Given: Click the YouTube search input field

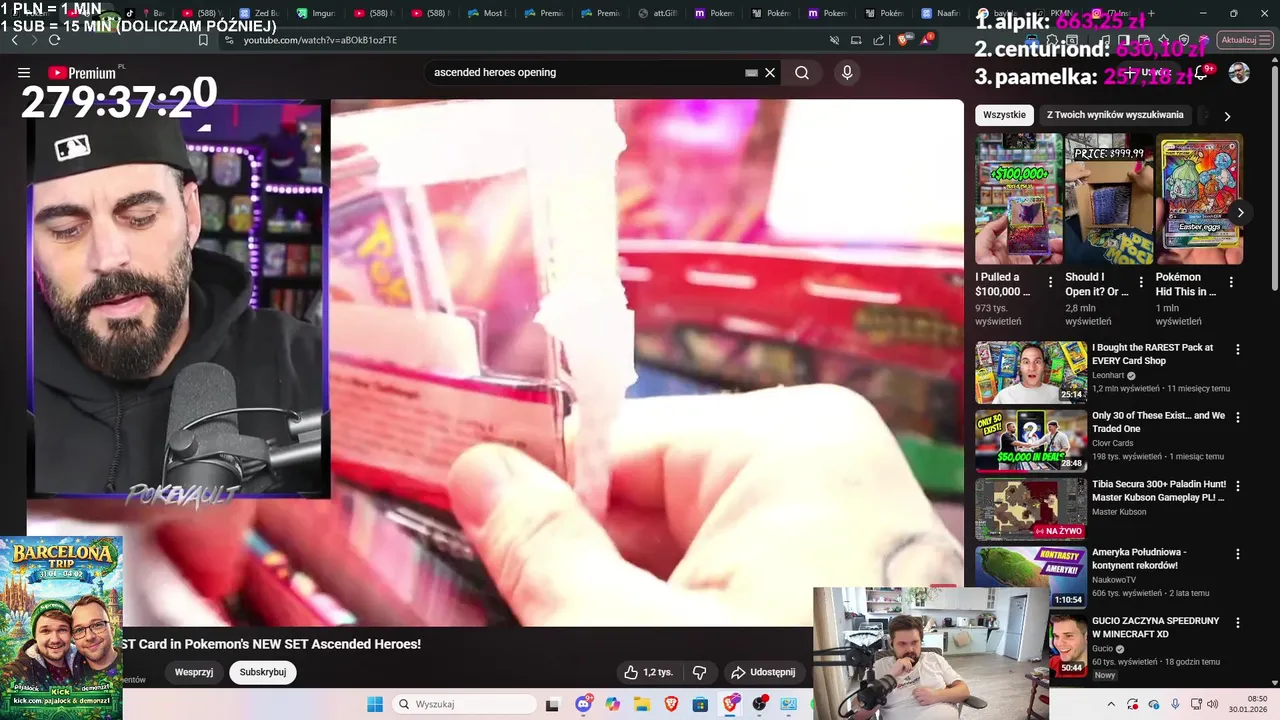Looking at the screenshot, I should click(x=585, y=73).
